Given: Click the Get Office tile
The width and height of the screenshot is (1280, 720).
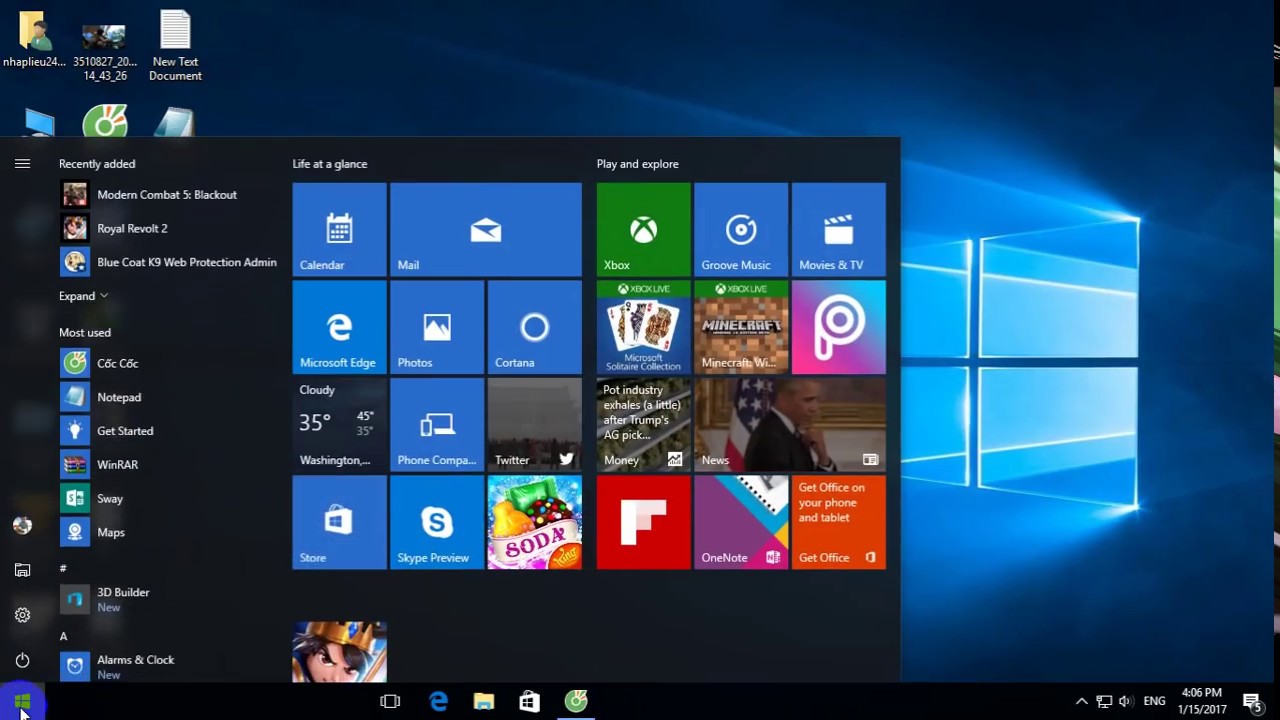Looking at the screenshot, I should pyautogui.click(x=838, y=522).
